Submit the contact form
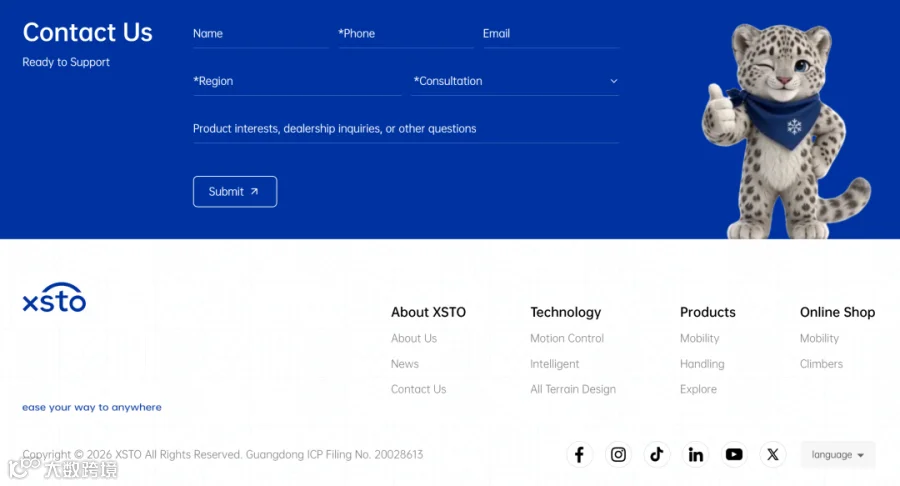The image size is (900, 486). tap(235, 192)
